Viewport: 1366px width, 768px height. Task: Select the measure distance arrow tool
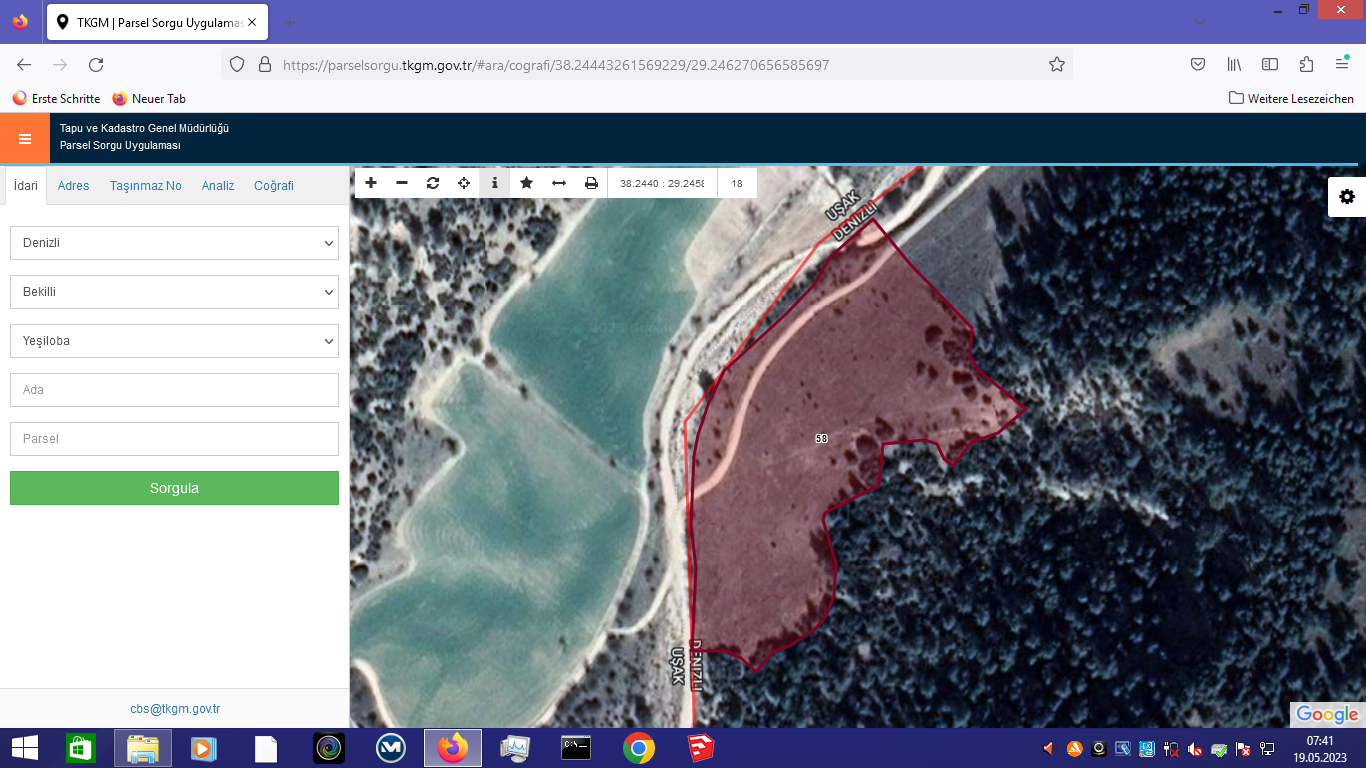(x=559, y=183)
